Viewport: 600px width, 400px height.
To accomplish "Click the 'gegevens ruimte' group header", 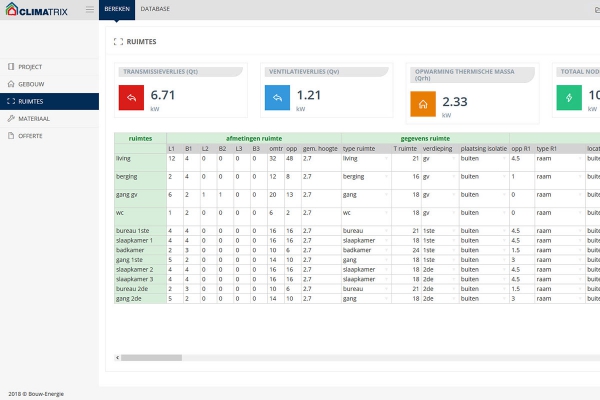I will click(x=425, y=139).
